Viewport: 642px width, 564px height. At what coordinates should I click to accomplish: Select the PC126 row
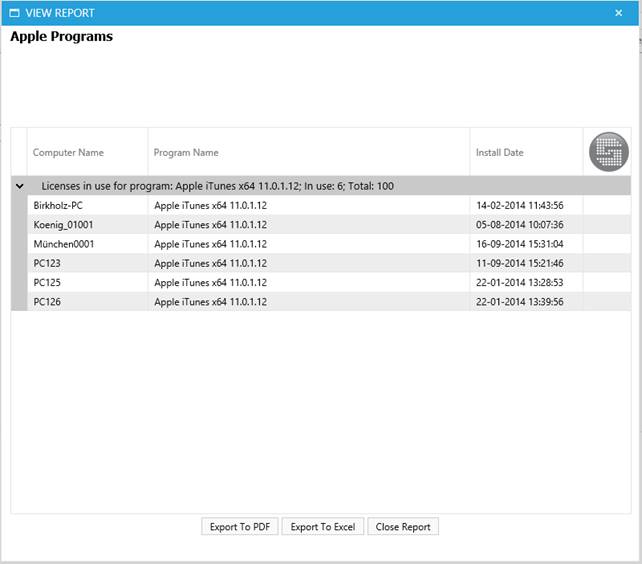click(x=47, y=302)
